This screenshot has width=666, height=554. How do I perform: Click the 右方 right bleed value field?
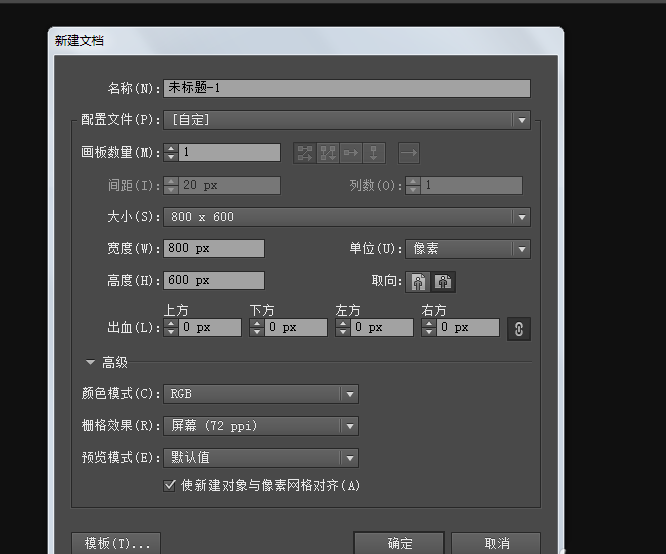point(468,328)
